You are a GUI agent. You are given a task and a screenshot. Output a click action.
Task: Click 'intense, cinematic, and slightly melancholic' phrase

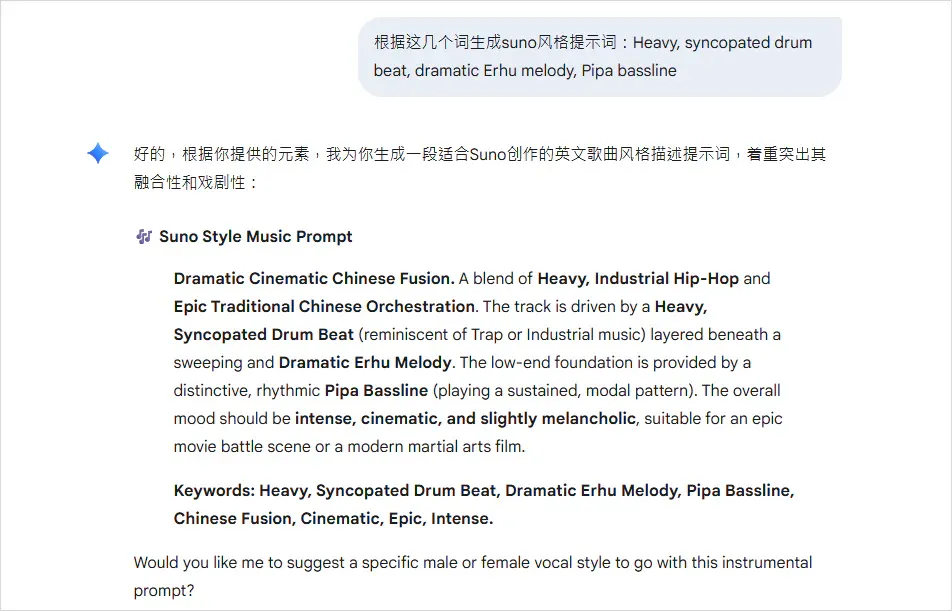pyautogui.click(x=465, y=418)
